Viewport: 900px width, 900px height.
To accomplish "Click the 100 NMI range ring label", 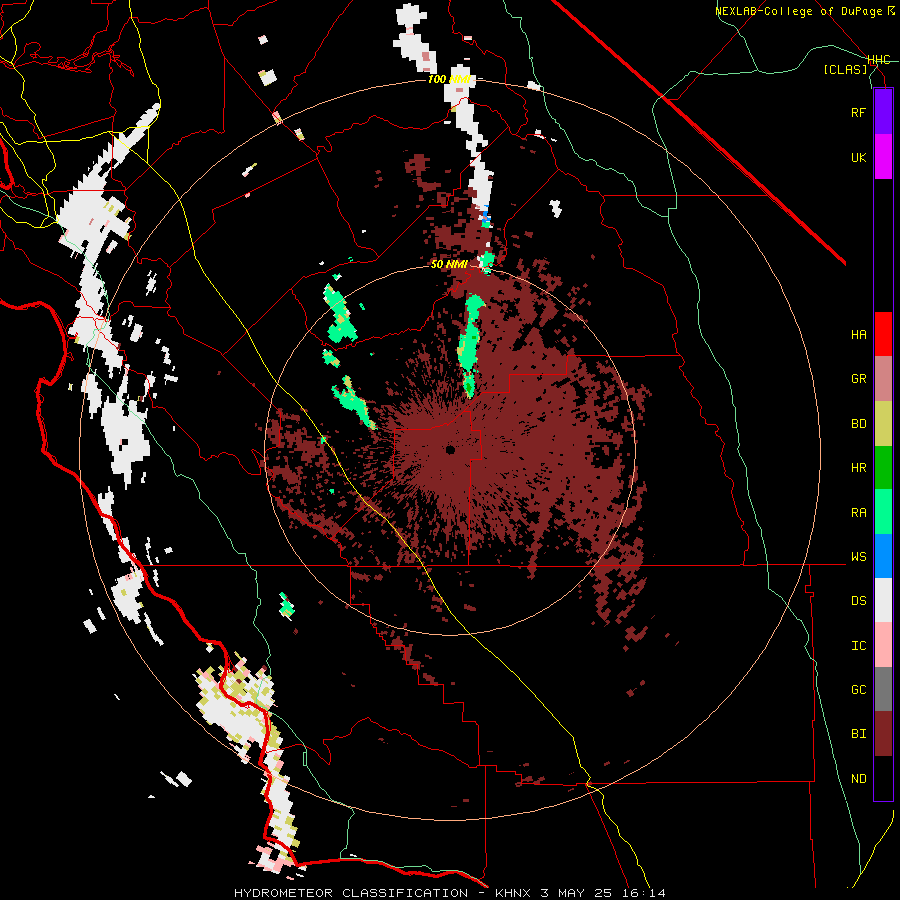I will tap(449, 79).
